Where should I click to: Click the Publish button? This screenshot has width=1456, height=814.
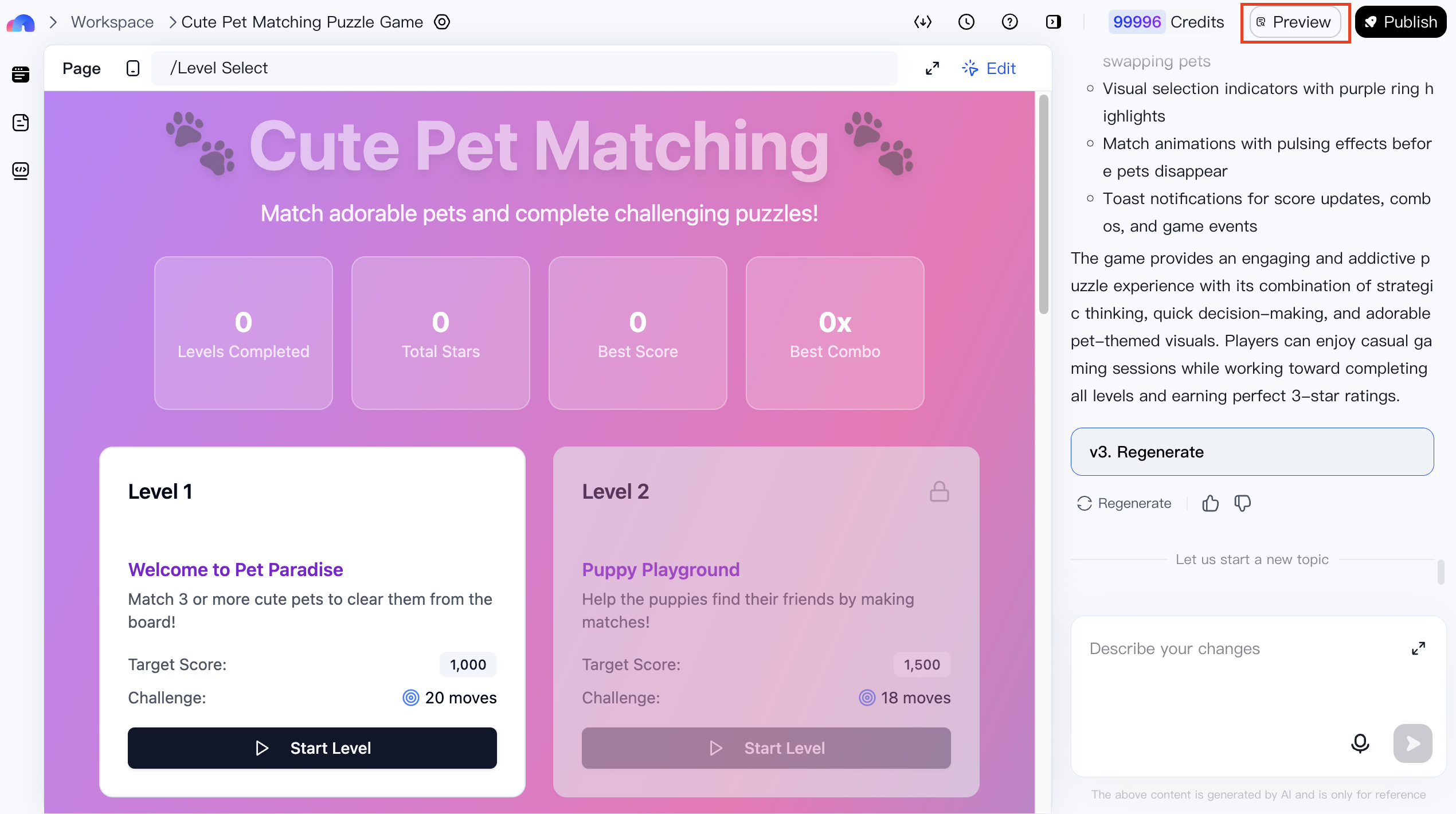[1400, 22]
